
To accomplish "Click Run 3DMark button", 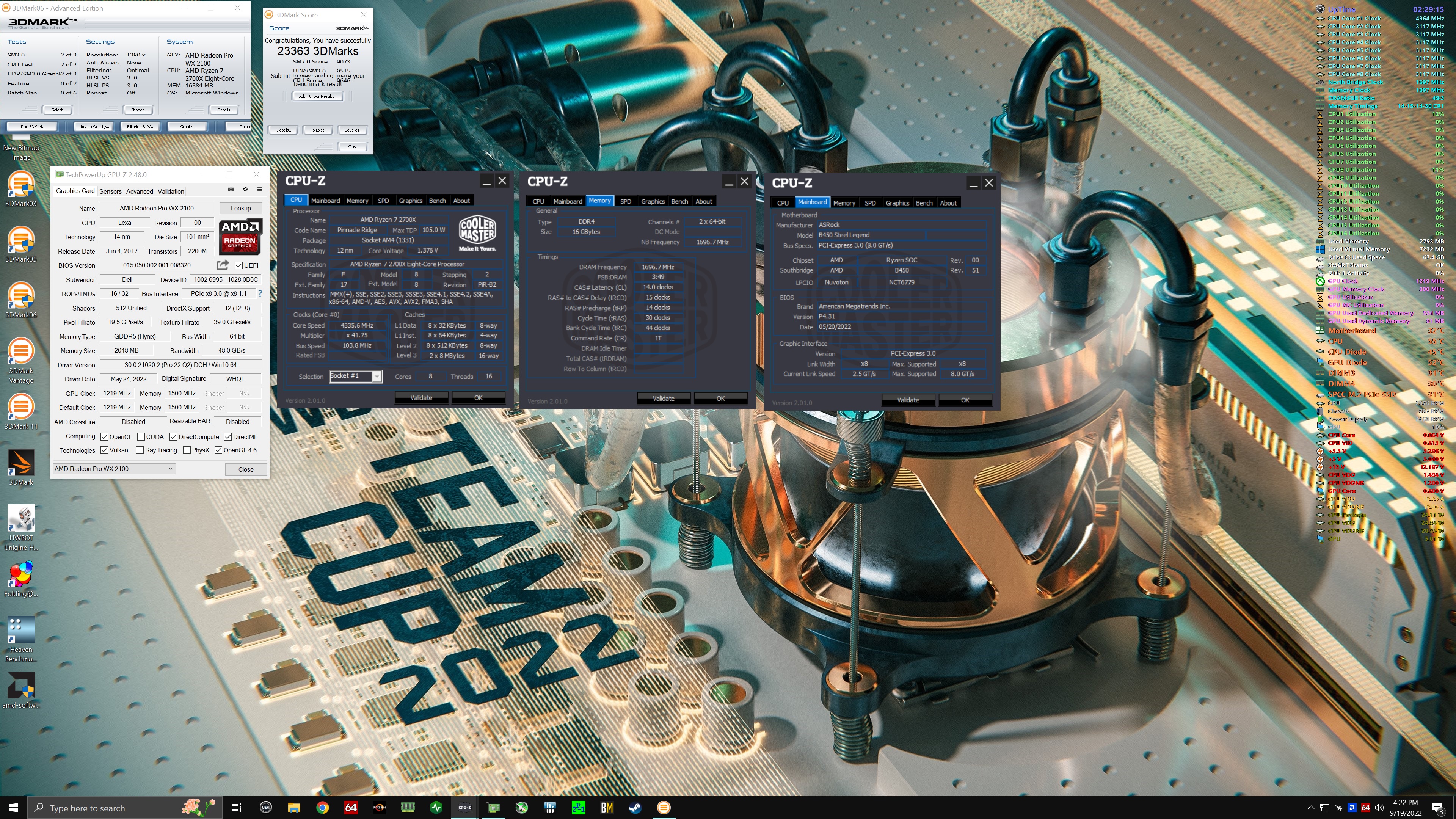I will (x=32, y=127).
